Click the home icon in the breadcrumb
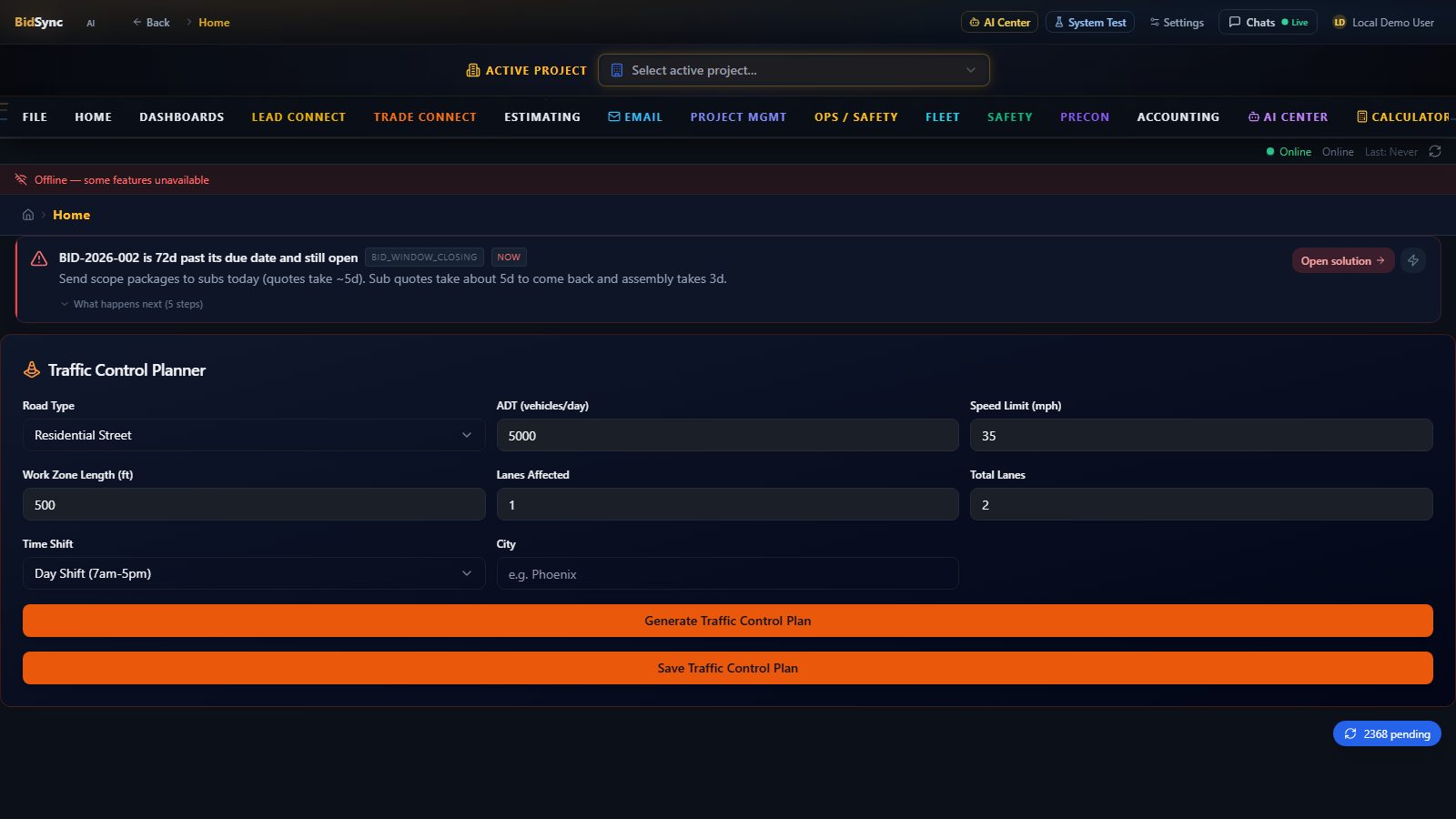 (x=28, y=215)
